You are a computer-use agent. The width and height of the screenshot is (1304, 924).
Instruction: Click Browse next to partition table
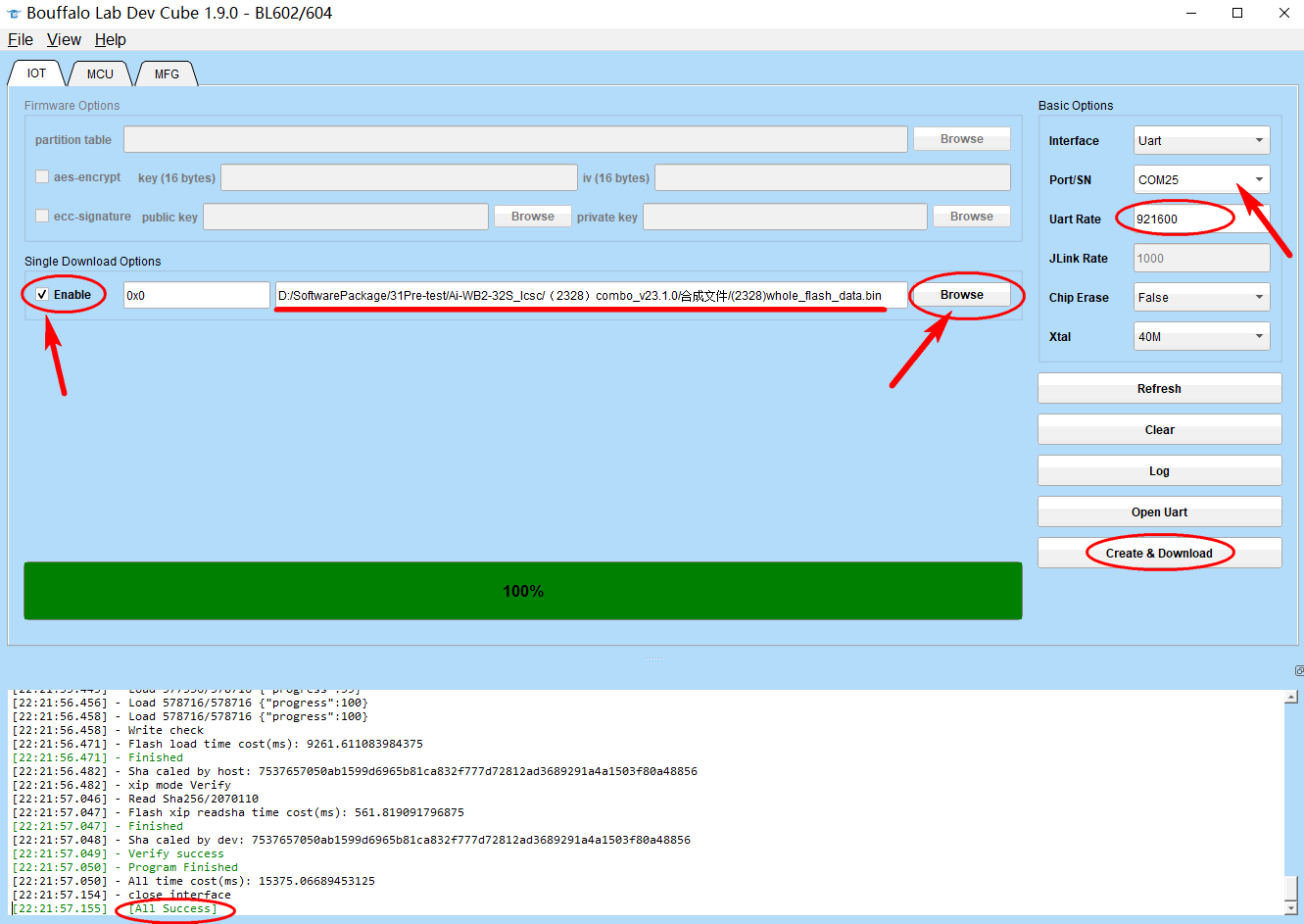(961, 139)
